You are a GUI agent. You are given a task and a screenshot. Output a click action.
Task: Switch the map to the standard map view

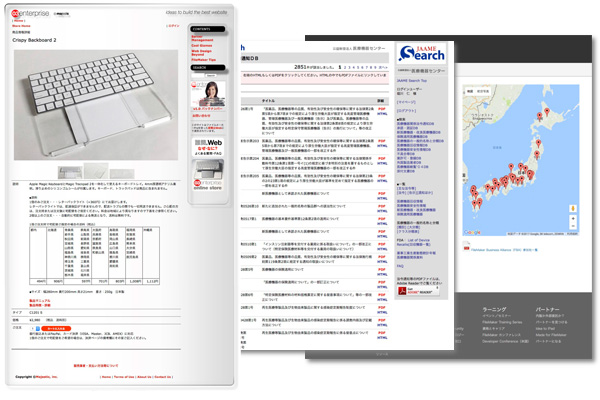[x=470, y=91]
